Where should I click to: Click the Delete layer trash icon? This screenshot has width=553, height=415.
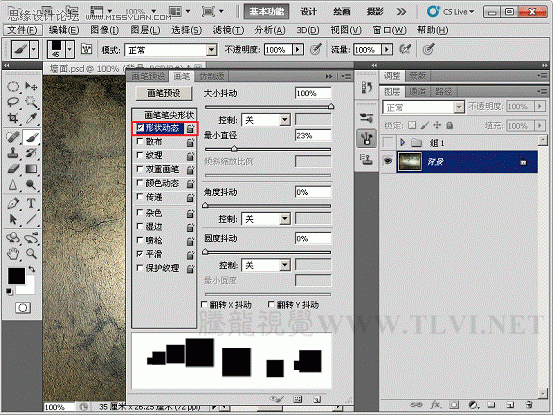pos(528,405)
